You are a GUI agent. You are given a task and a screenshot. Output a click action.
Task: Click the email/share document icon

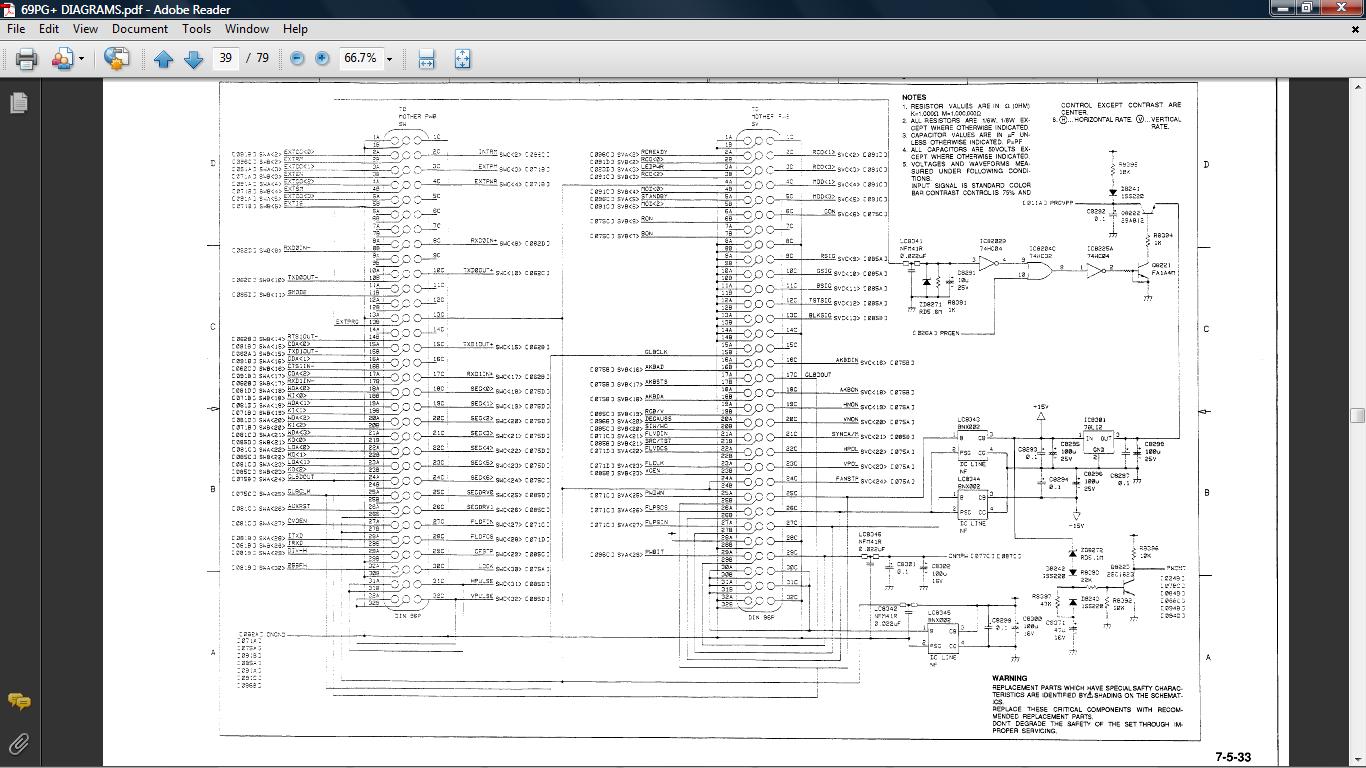[x=63, y=58]
